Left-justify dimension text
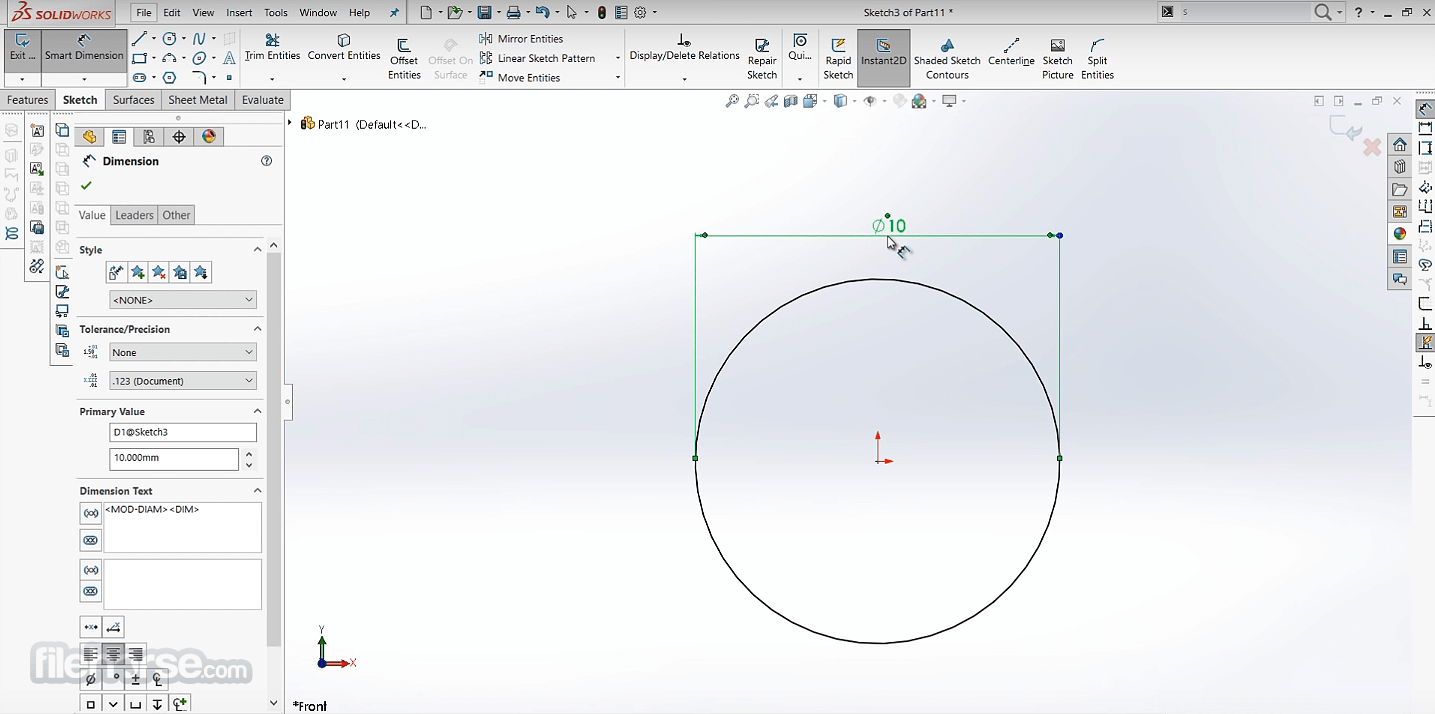The width and height of the screenshot is (1435, 714). [x=91, y=654]
